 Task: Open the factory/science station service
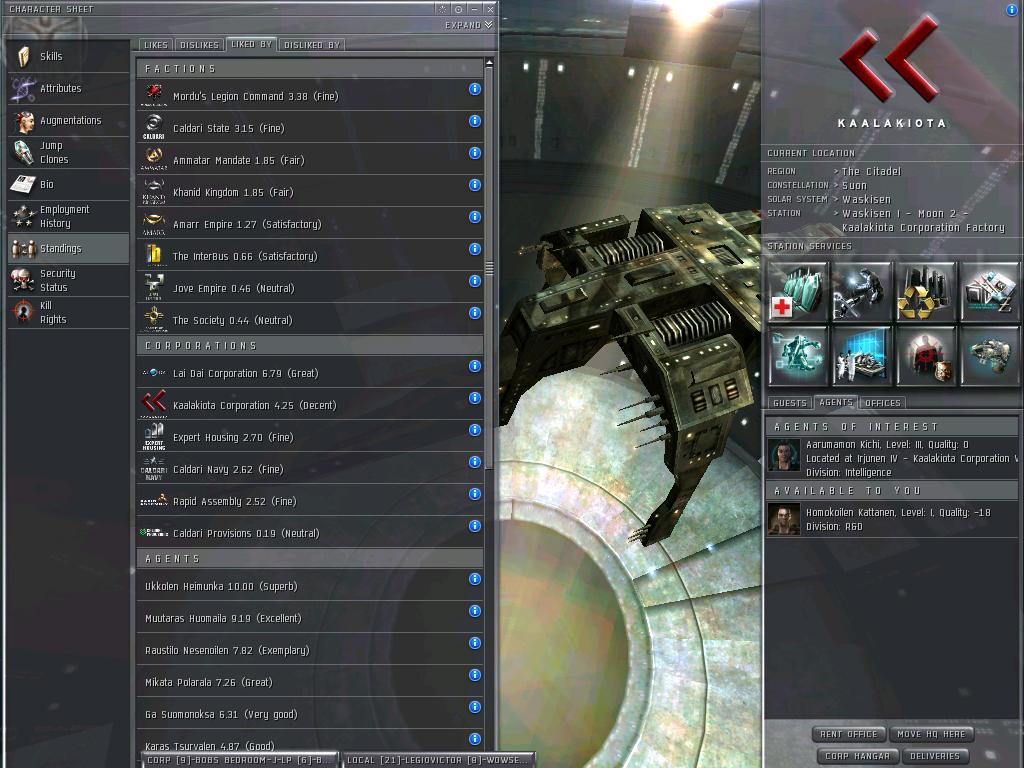tap(862, 356)
